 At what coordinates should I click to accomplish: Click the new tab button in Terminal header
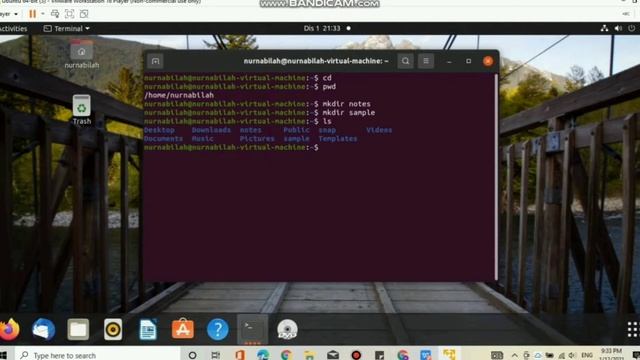(x=156, y=61)
